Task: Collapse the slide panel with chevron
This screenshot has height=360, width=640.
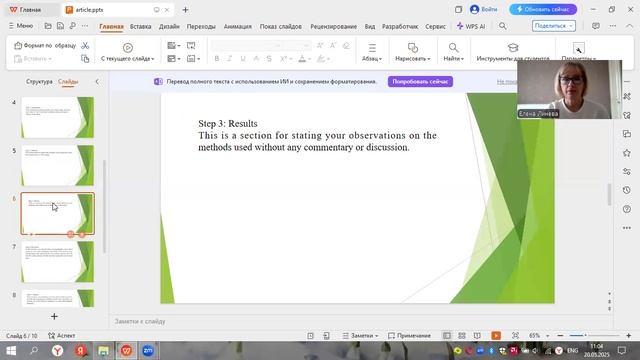Action: tap(97, 82)
